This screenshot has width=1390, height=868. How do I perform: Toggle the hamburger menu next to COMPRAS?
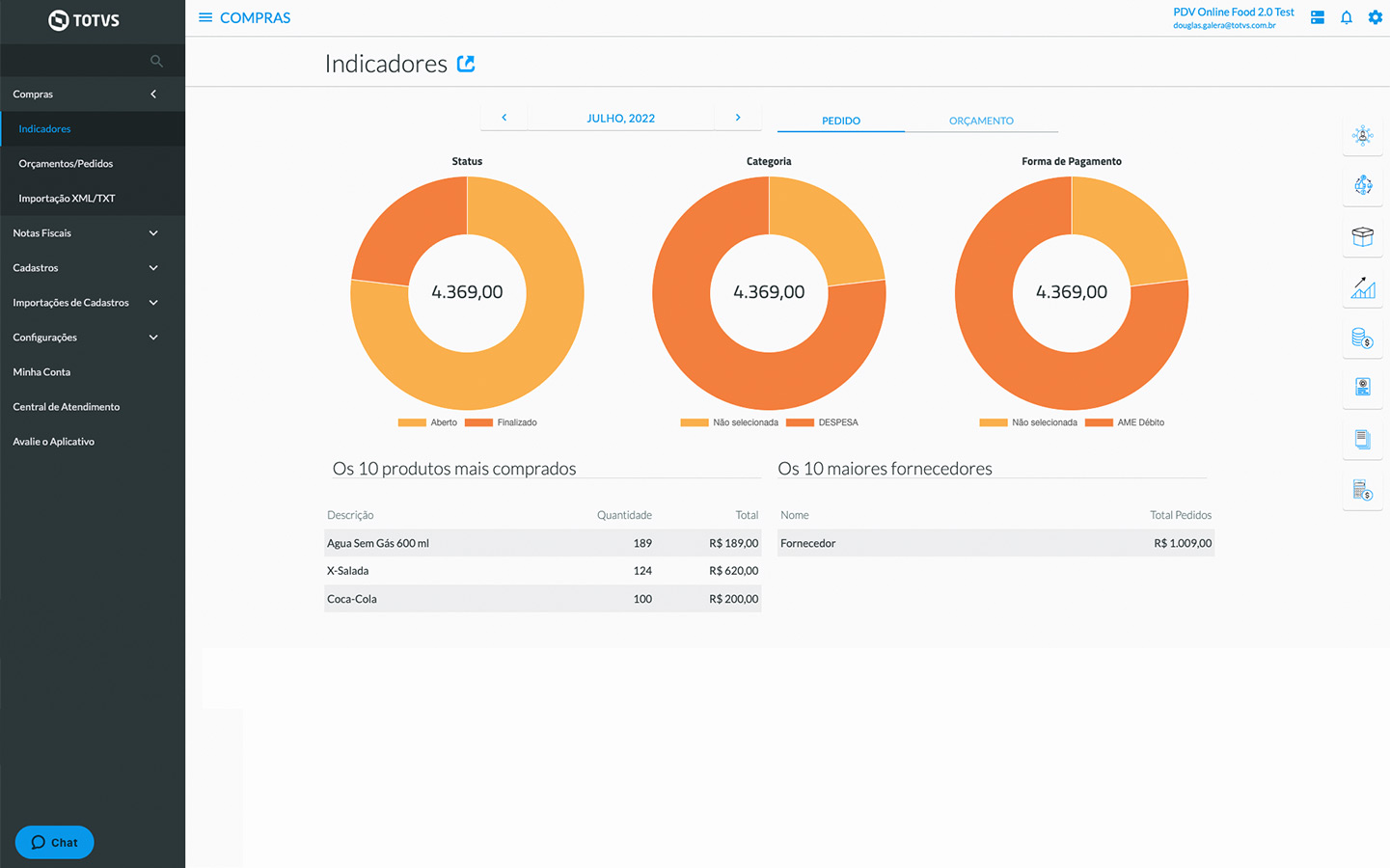[x=205, y=17]
